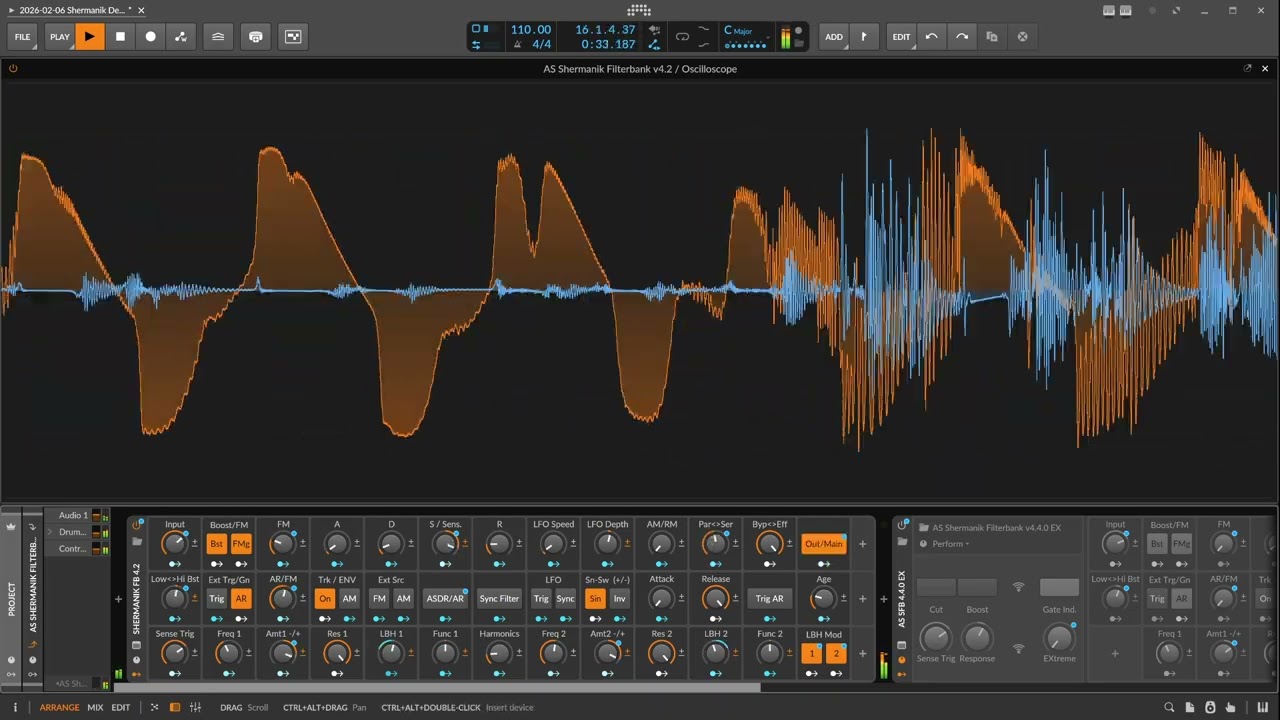Click the Duplicate icon next to Redo
The image size is (1280, 720).
tap(992, 37)
